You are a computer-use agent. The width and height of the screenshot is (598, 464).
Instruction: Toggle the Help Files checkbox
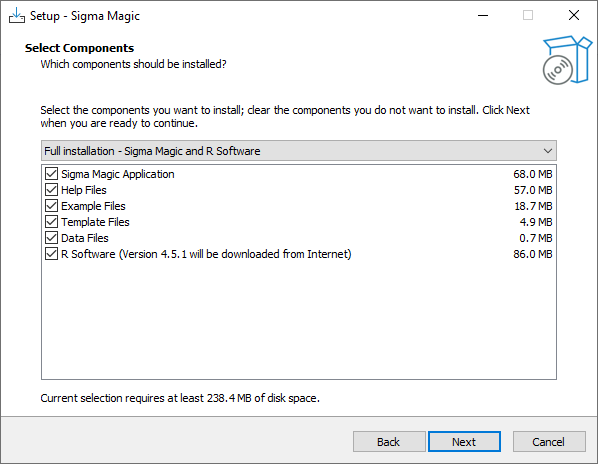coord(51,190)
